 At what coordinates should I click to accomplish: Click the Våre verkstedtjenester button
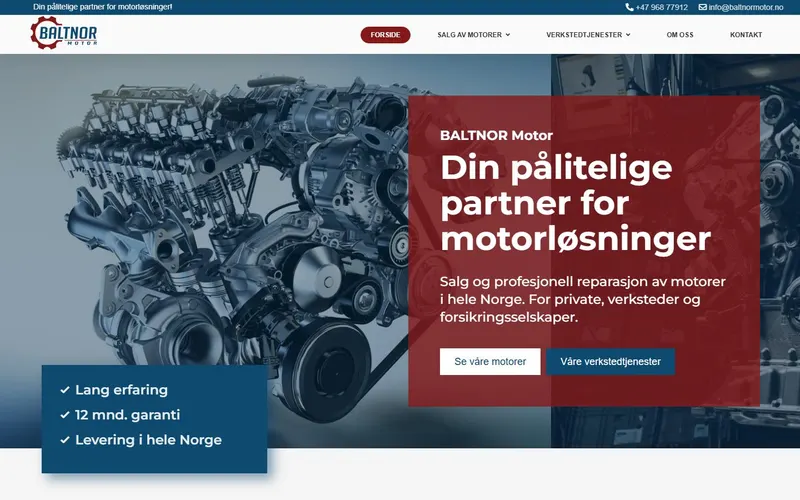610,362
